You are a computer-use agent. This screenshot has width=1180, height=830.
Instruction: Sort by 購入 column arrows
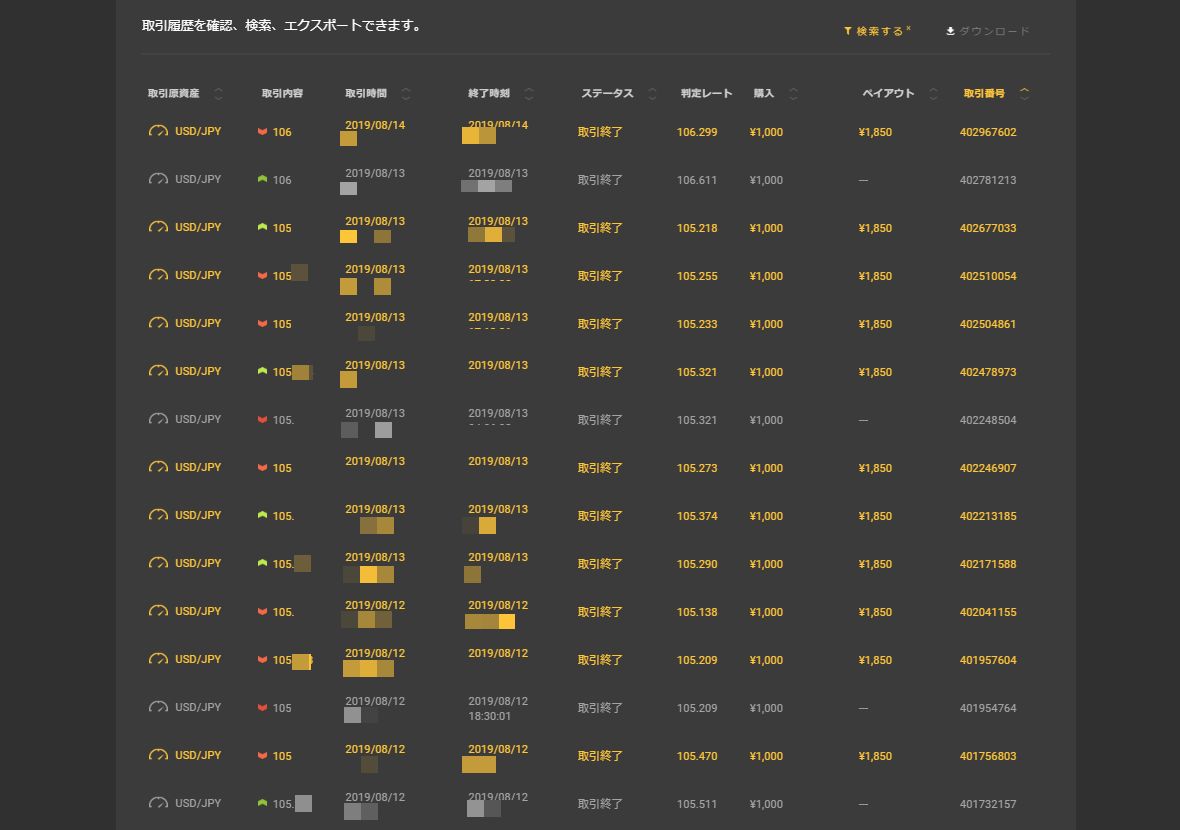793,93
